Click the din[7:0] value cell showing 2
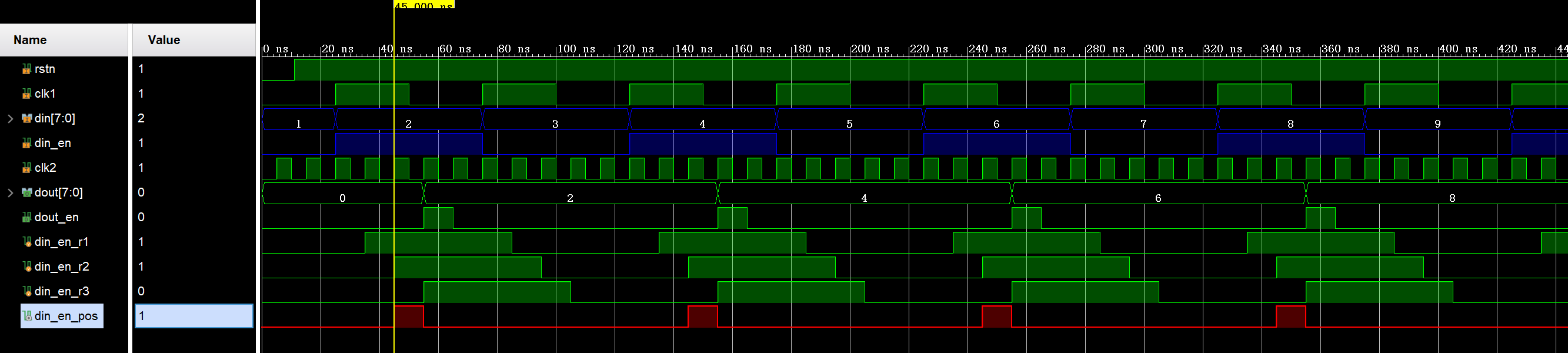Image resolution: width=1568 pixels, height=353 pixels. point(194,118)
